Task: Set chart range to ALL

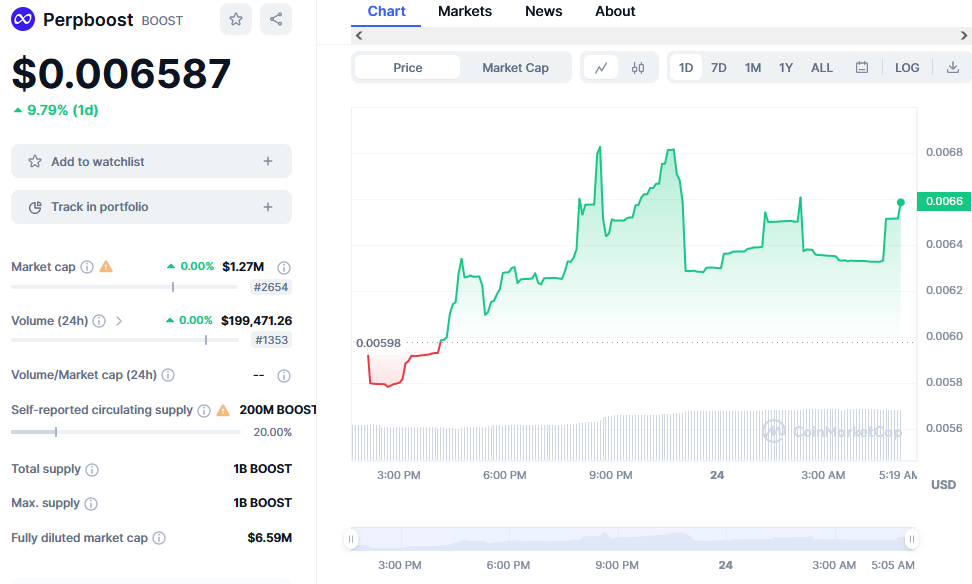Action: pos(822,68)
